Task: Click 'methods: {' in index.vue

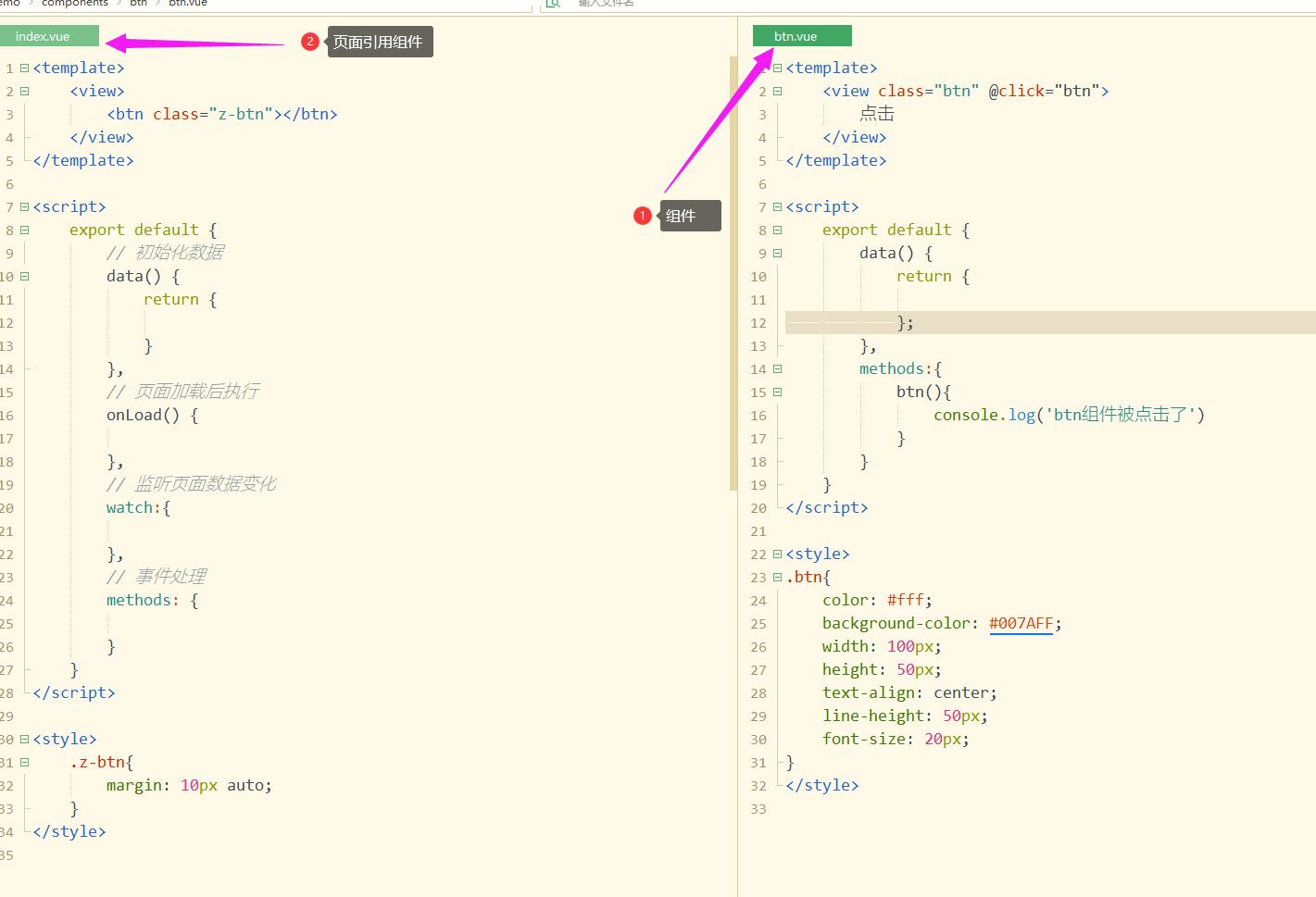Action: pos(153,600)
